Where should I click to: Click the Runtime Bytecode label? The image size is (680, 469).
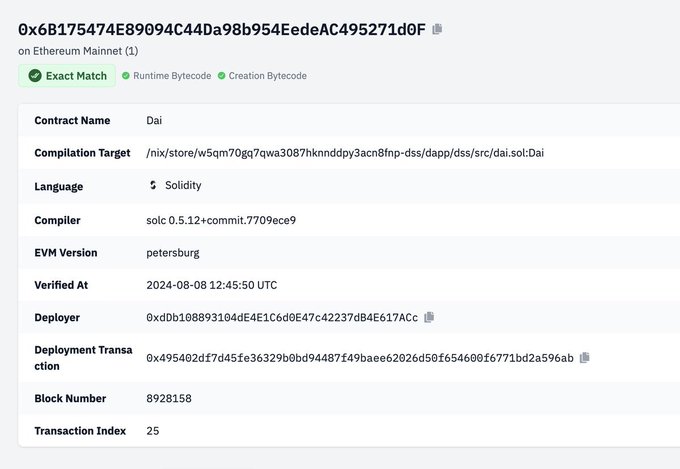pyautogui.click(x=172, y=76)
